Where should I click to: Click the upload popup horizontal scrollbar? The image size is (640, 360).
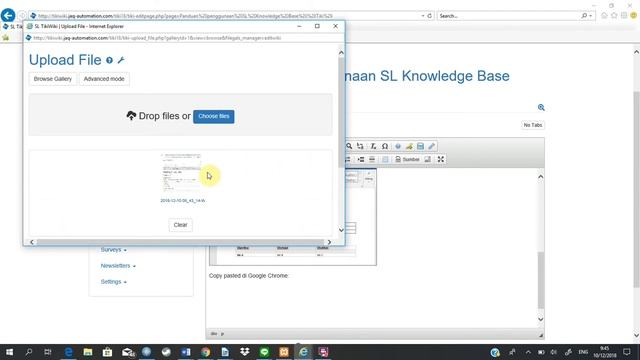coord(180,242)
